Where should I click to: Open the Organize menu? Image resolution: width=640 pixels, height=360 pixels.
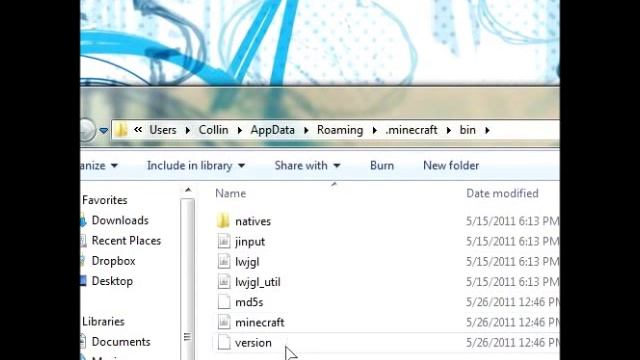point(99,165)
